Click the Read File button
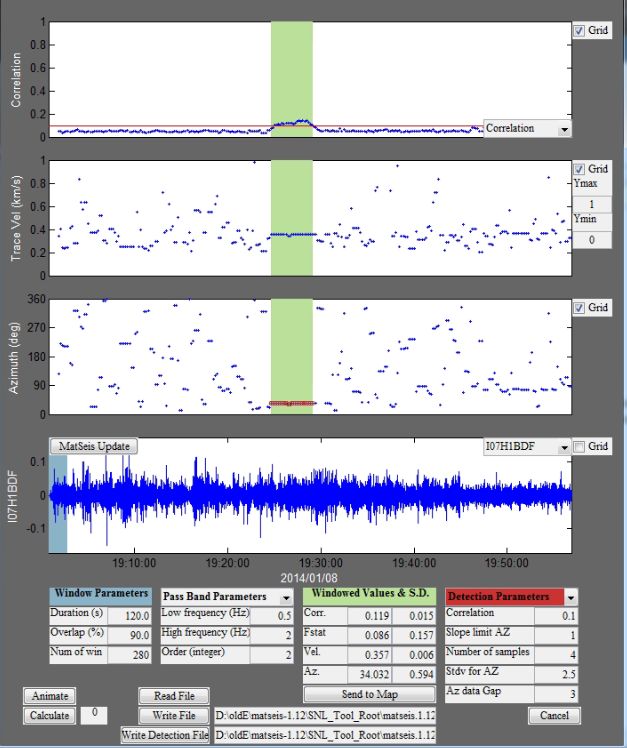This screenshot has height=748, width=627. [174, 696]
